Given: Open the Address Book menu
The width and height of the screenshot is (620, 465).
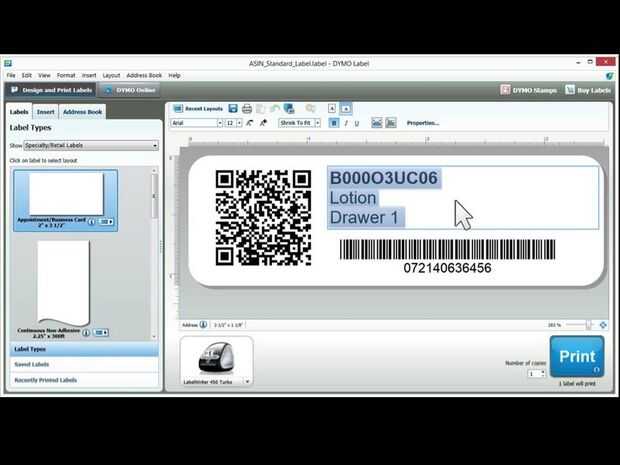Looking at the screenshot, I should click(144, 76).
